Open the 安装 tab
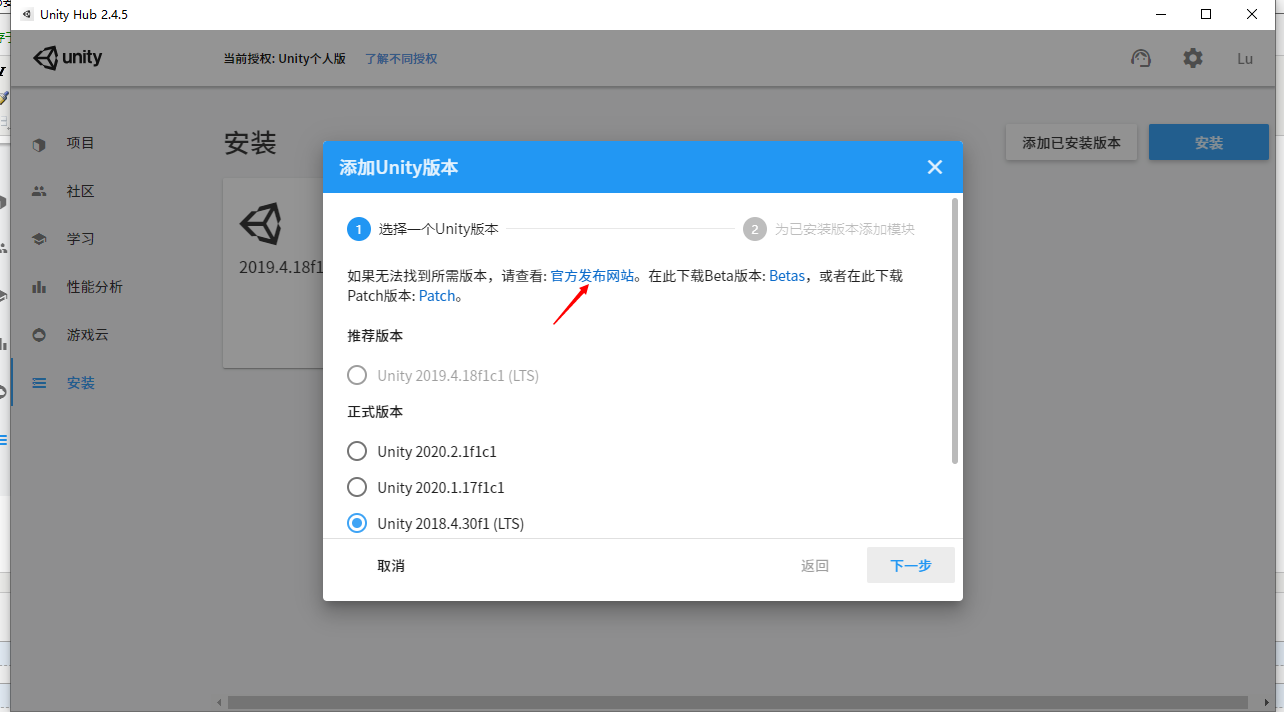The height and width of the screenshot is (712, 1284). [81, 383]
